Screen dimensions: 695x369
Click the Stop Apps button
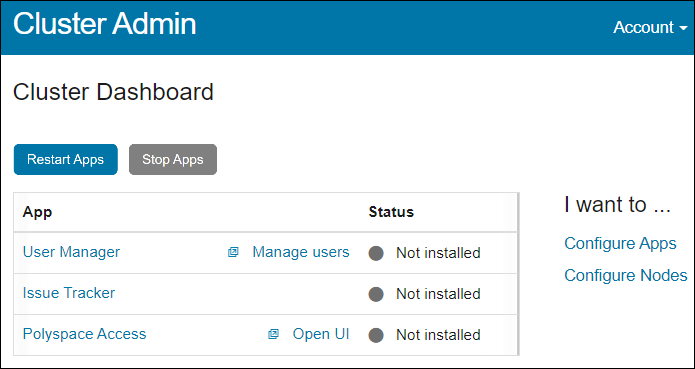click(173, 159)
